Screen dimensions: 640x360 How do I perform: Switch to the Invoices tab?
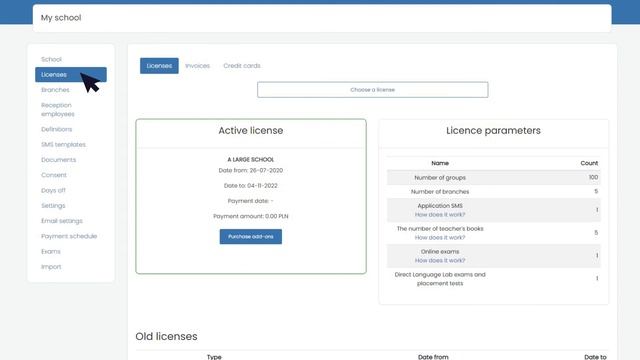click(x=198, y=66)
